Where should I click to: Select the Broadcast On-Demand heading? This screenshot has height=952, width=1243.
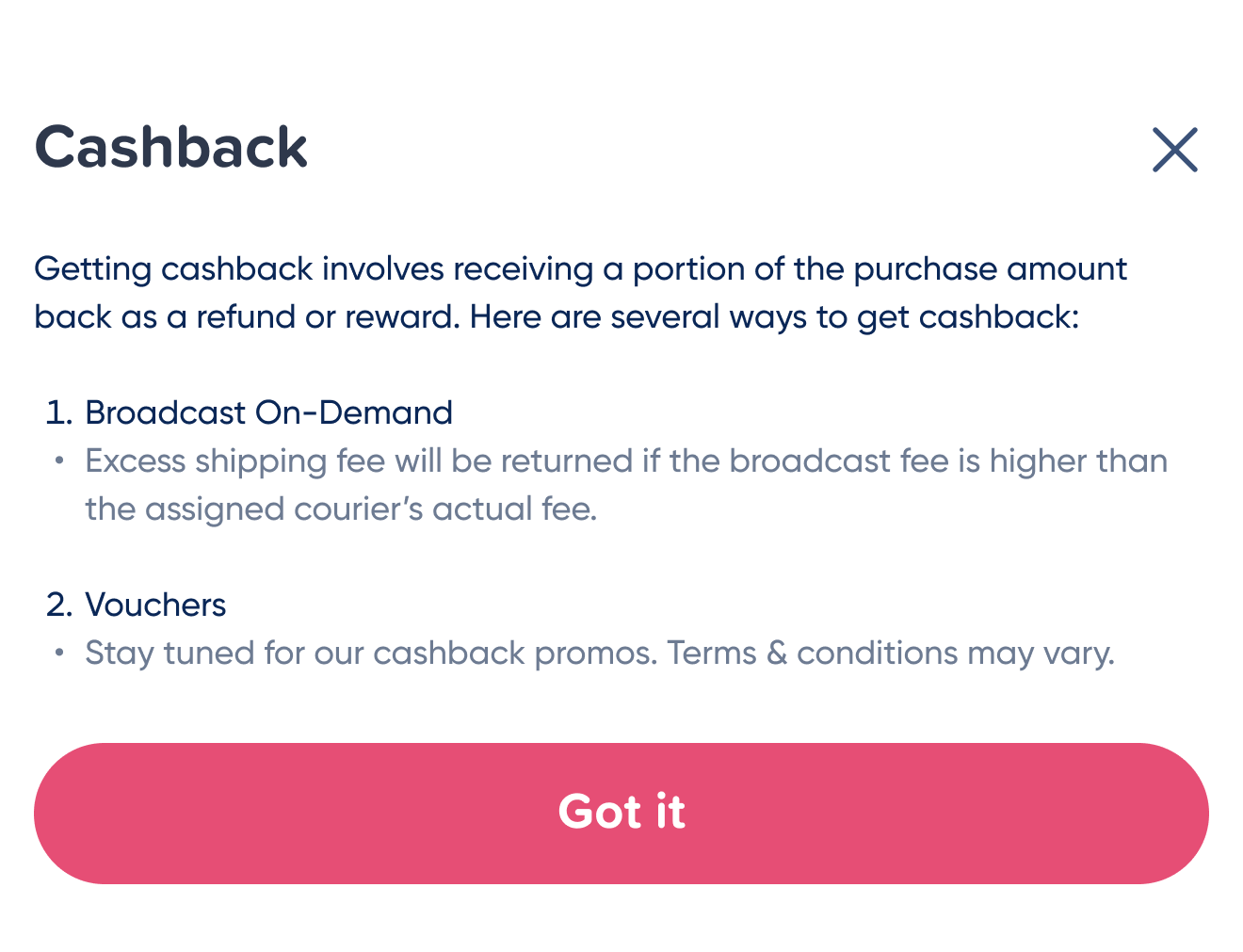click(x=268, y=412)
